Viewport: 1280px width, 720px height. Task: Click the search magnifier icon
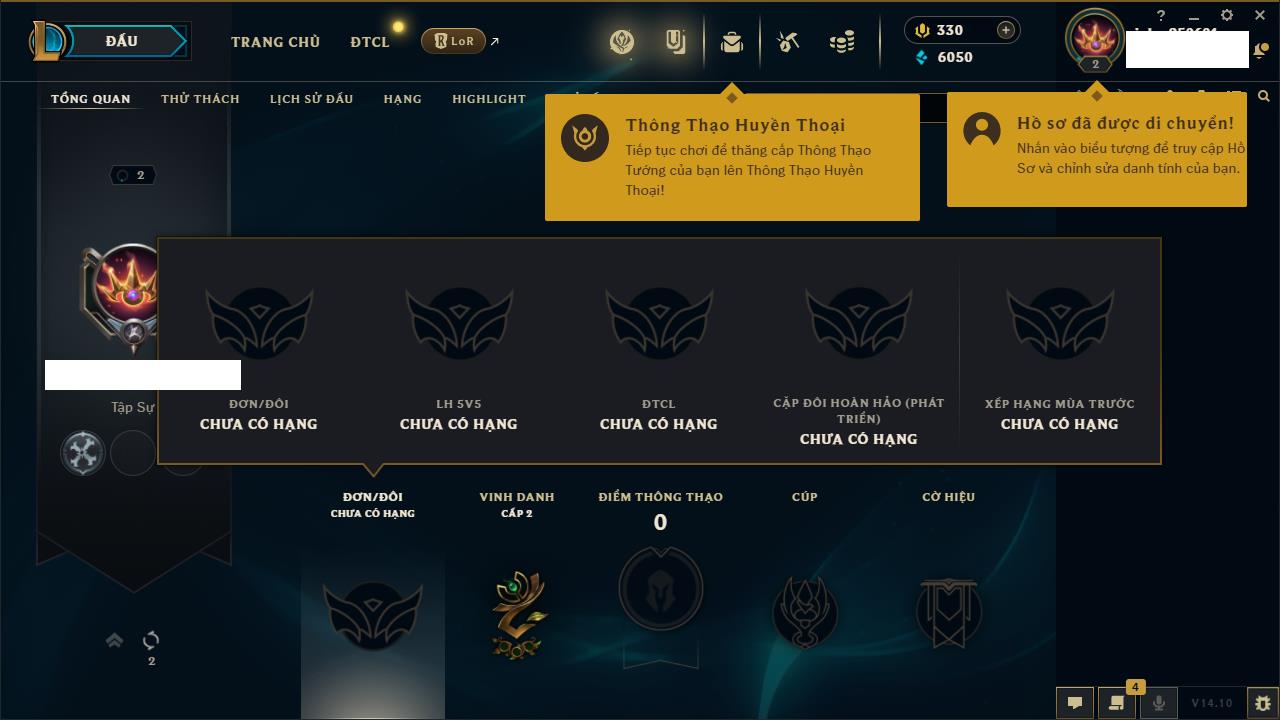coord(1264,97)
